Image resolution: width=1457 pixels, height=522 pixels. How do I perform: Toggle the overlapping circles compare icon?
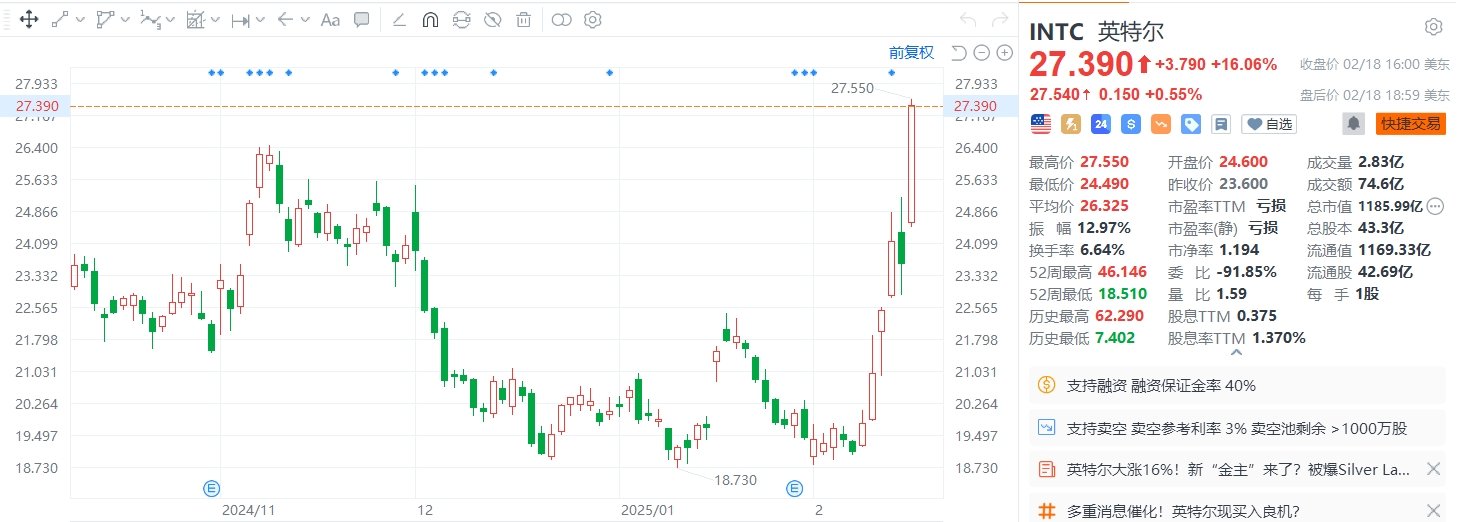tap(561, 19)
